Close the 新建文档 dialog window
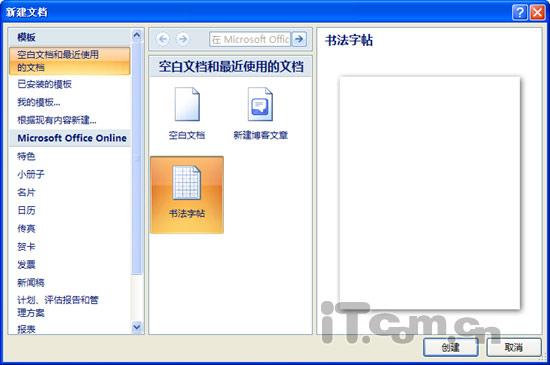The width and height of the screenshot is (550, 365). coord(538,13)
